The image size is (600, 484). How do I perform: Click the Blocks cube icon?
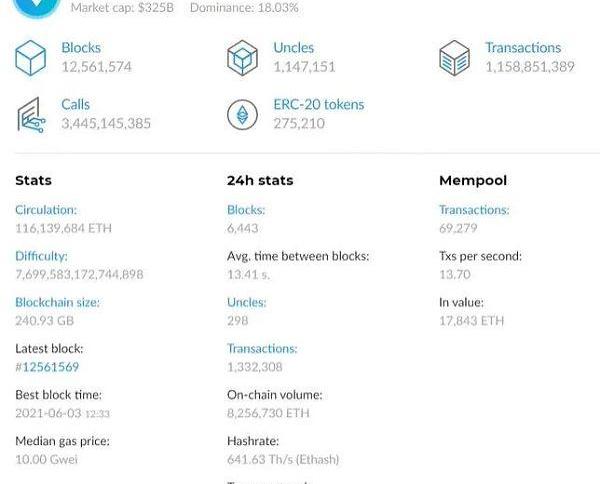[x=31, y=58]
